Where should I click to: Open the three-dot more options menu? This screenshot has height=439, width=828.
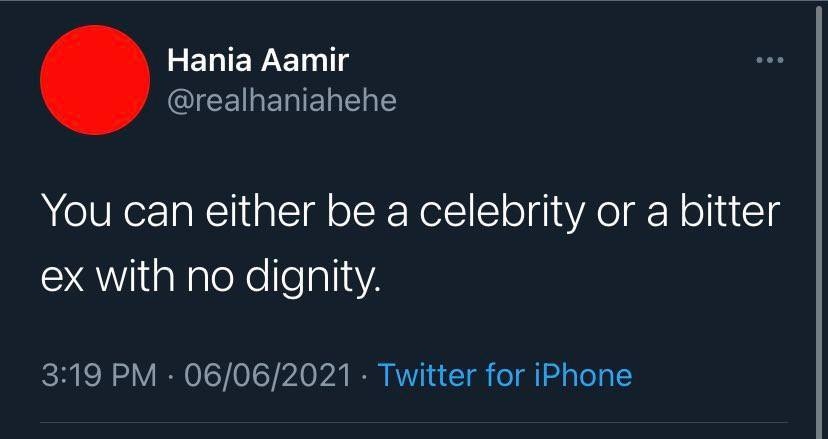[770, 60]
